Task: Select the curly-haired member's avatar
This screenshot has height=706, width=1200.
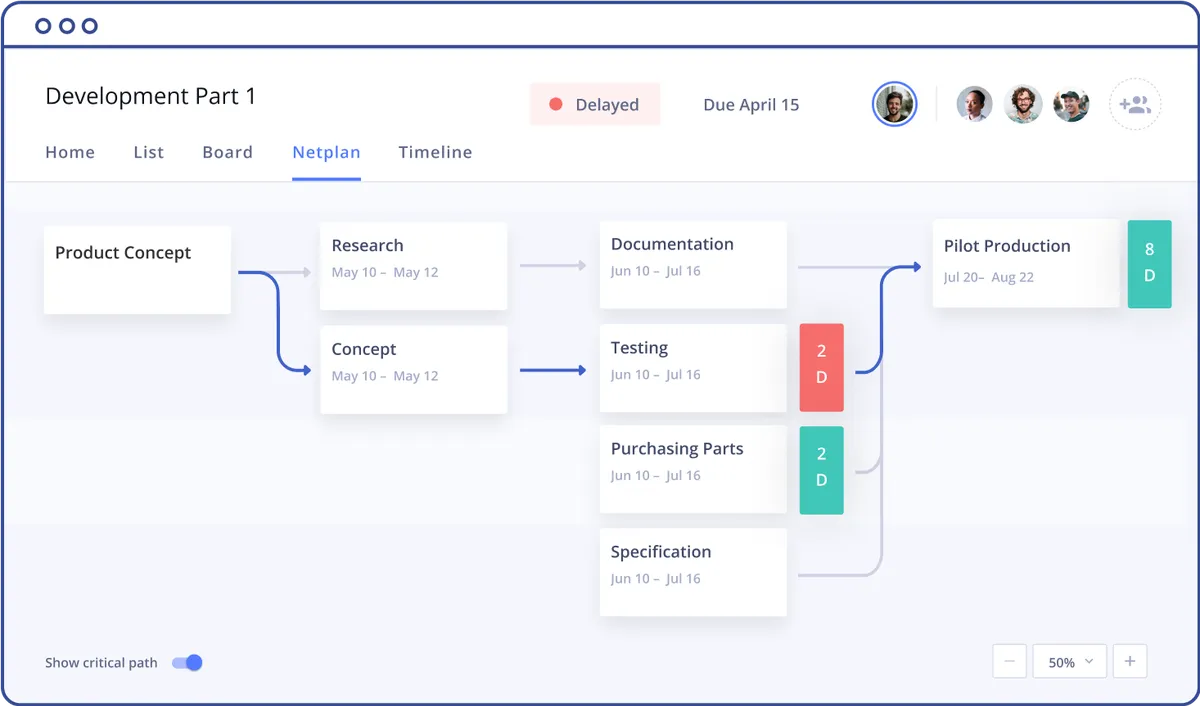Action: pyautogui.click(x=1023, y=103)
